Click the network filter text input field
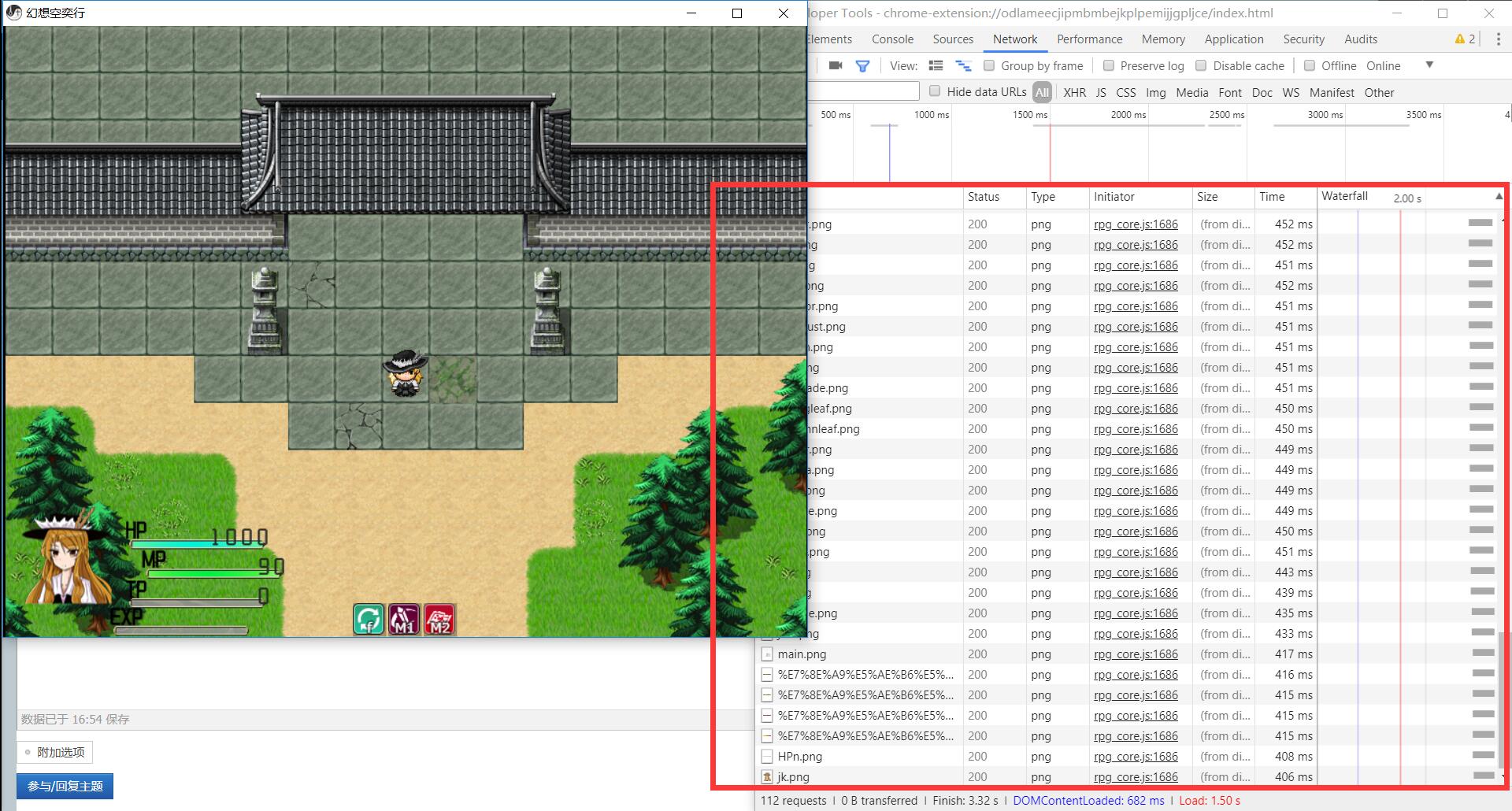This screenshot has height=811, width=1512. 864,91
